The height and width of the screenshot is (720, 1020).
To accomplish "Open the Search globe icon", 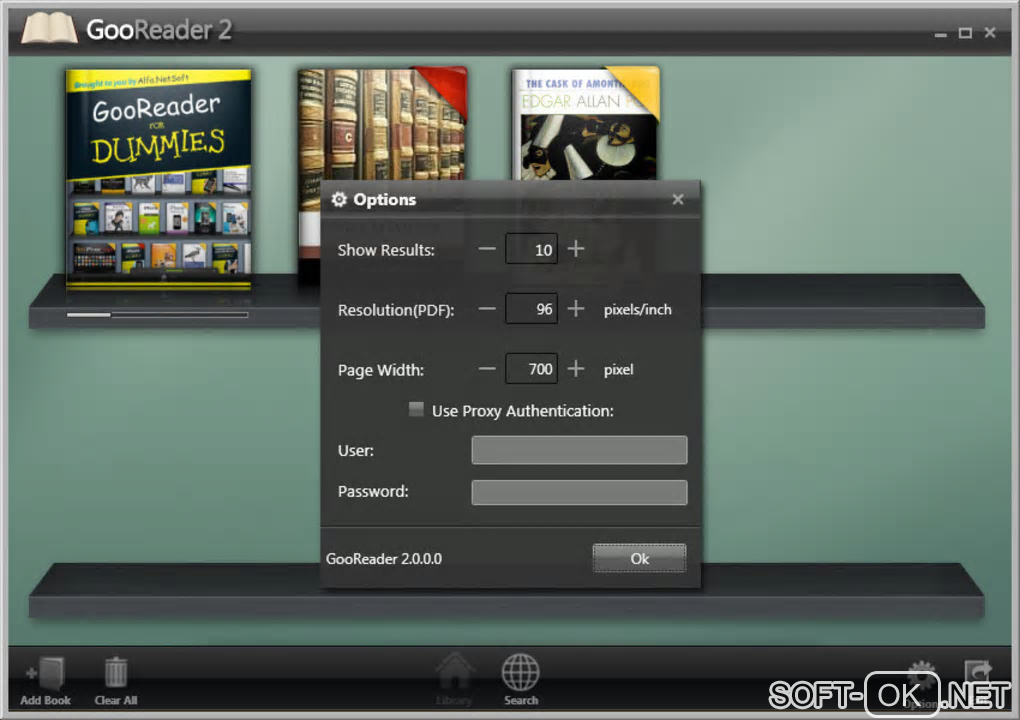I will pos(520,673).
